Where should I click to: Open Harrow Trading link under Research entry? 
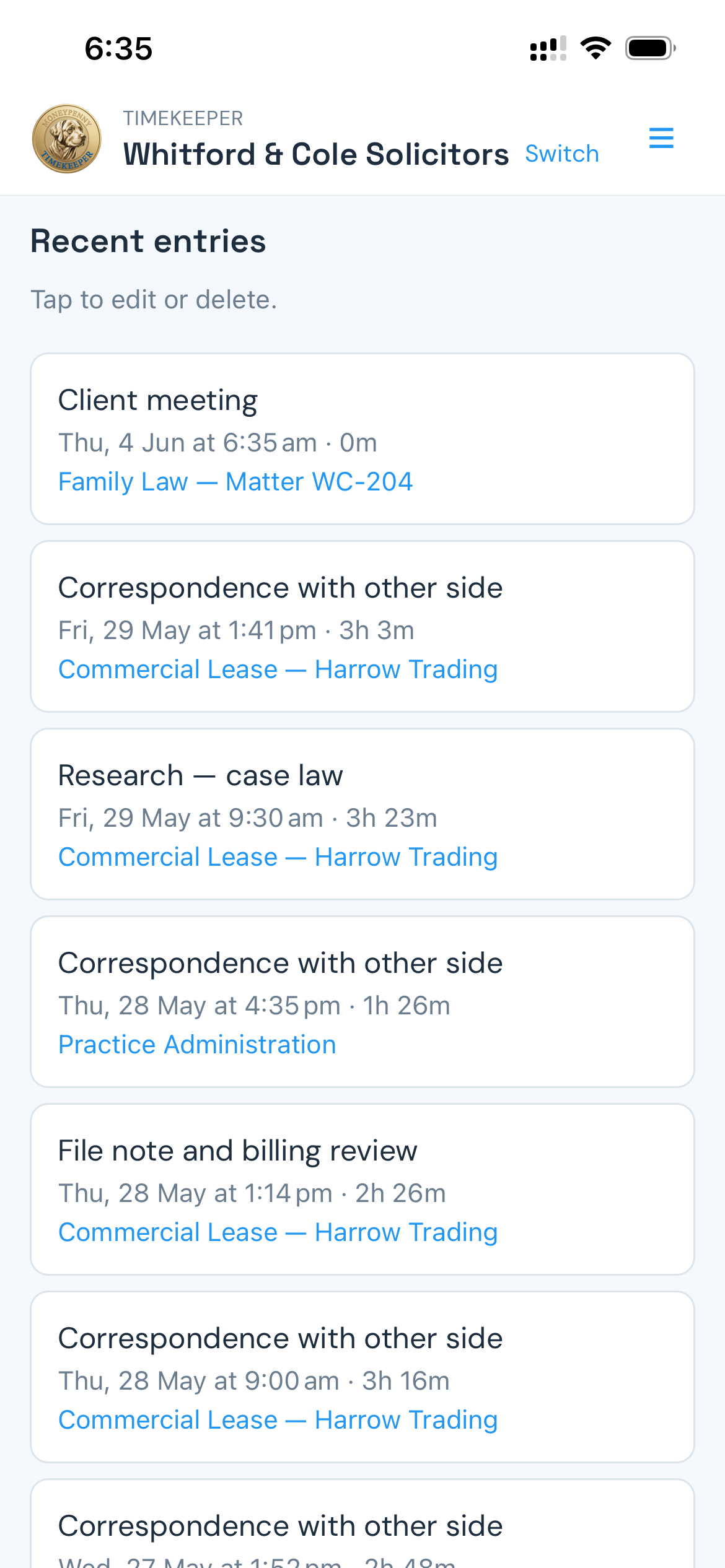click(278, 857)
